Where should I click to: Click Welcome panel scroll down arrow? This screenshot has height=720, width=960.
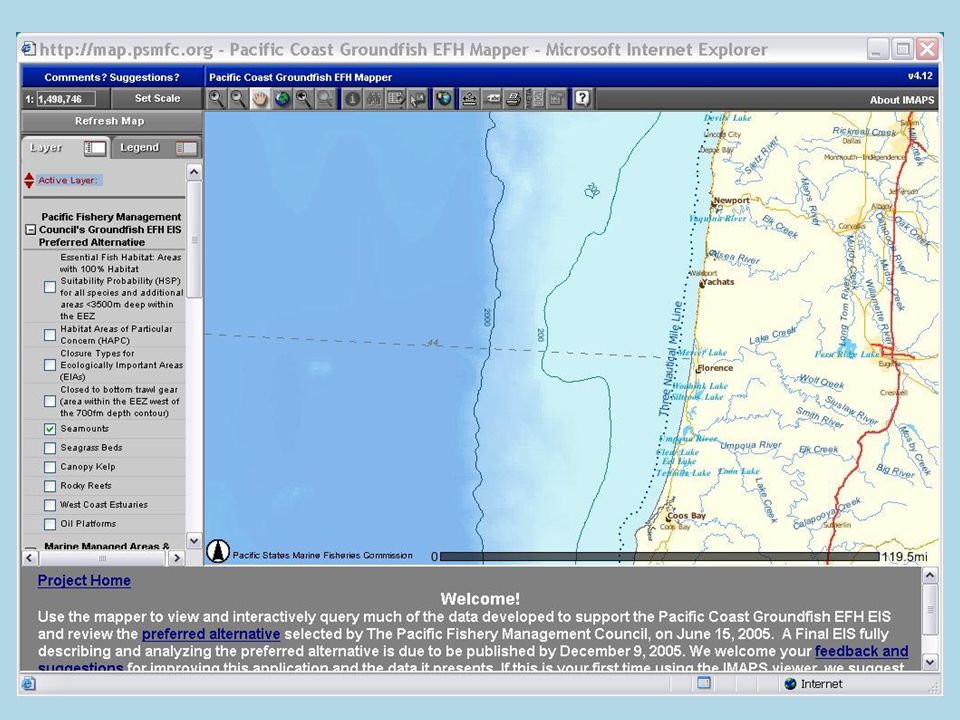coord(929,662)
